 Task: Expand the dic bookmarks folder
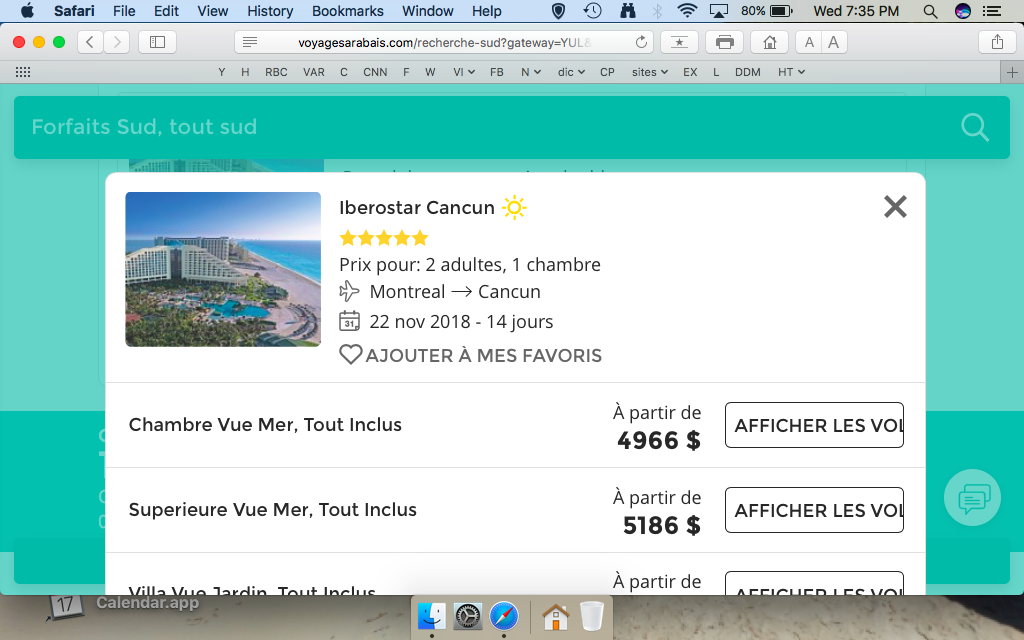pyautogui.click(x=571, y=72)
